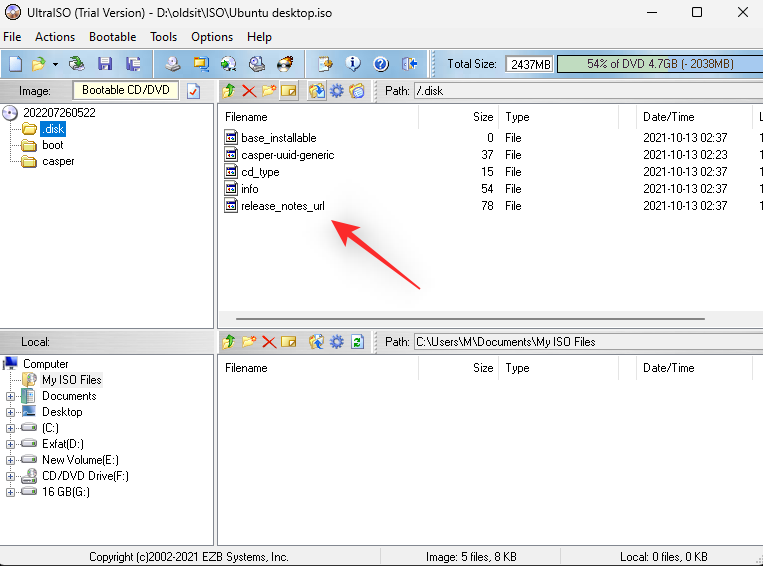This screenshot has width=763, height=566.
Task: Click the notepad icon left of Info
Action: click(325, 64)
